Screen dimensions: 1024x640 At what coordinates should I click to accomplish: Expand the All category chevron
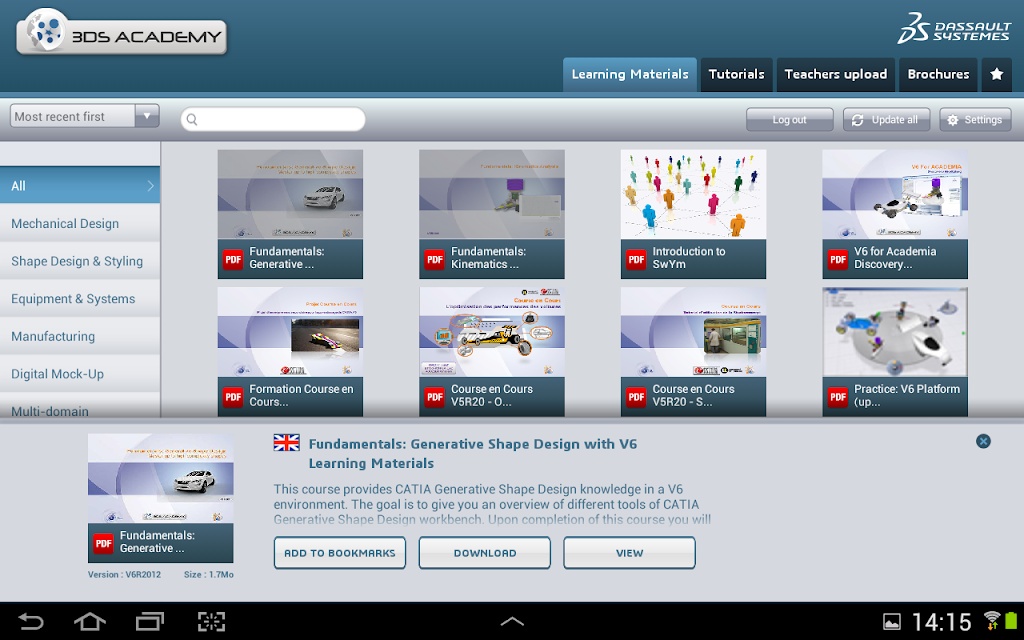coord(151,186)
